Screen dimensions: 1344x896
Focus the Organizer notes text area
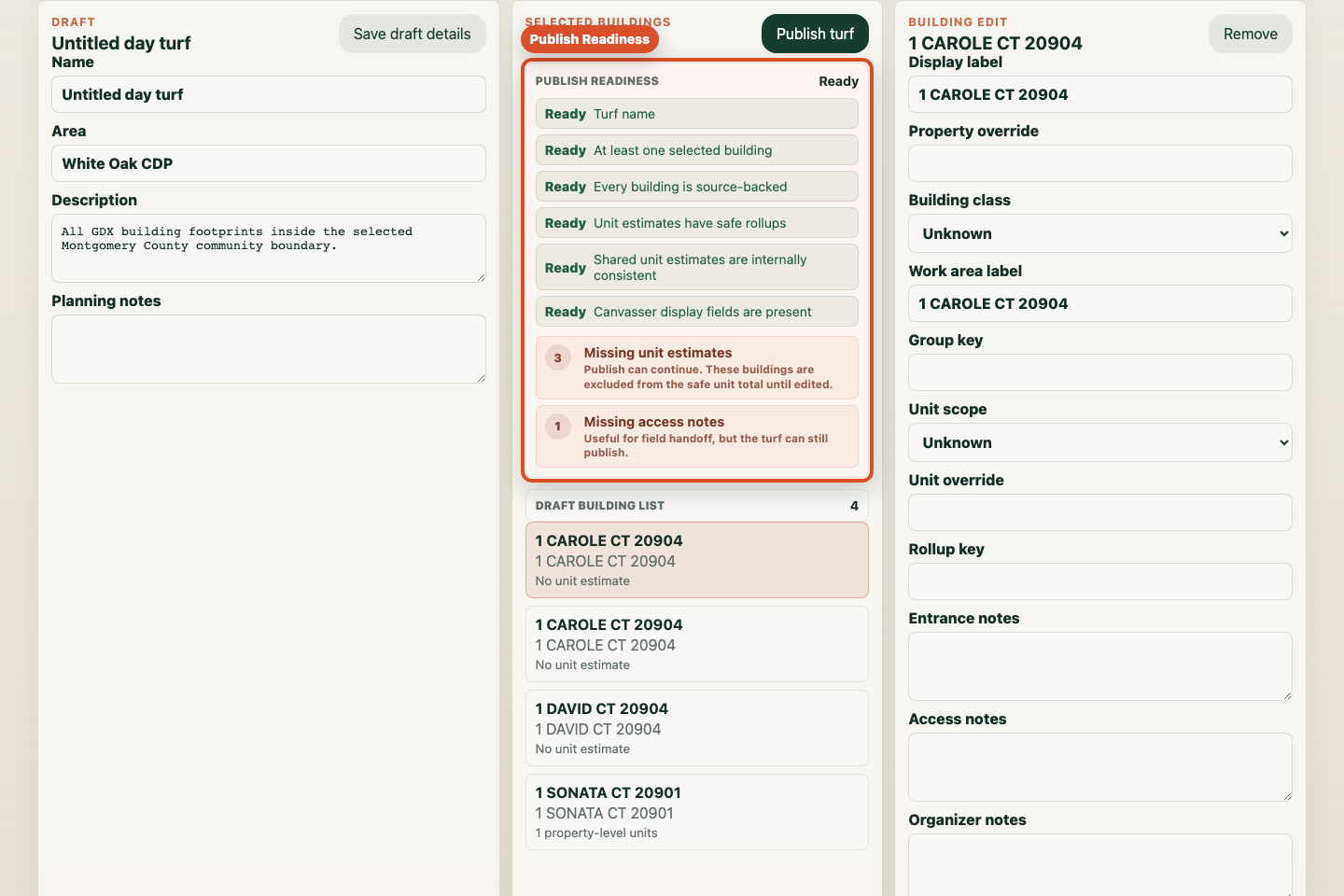coord(1100,864)
